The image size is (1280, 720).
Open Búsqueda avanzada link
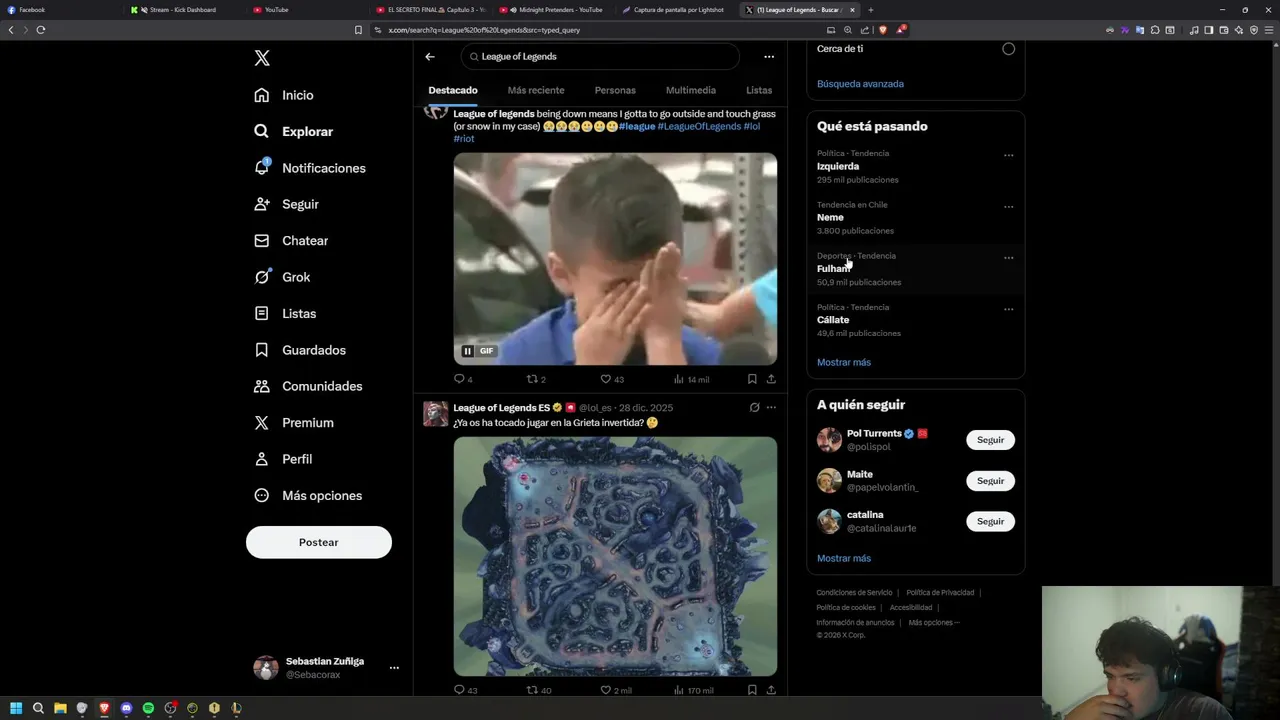[x=860, y=84]
